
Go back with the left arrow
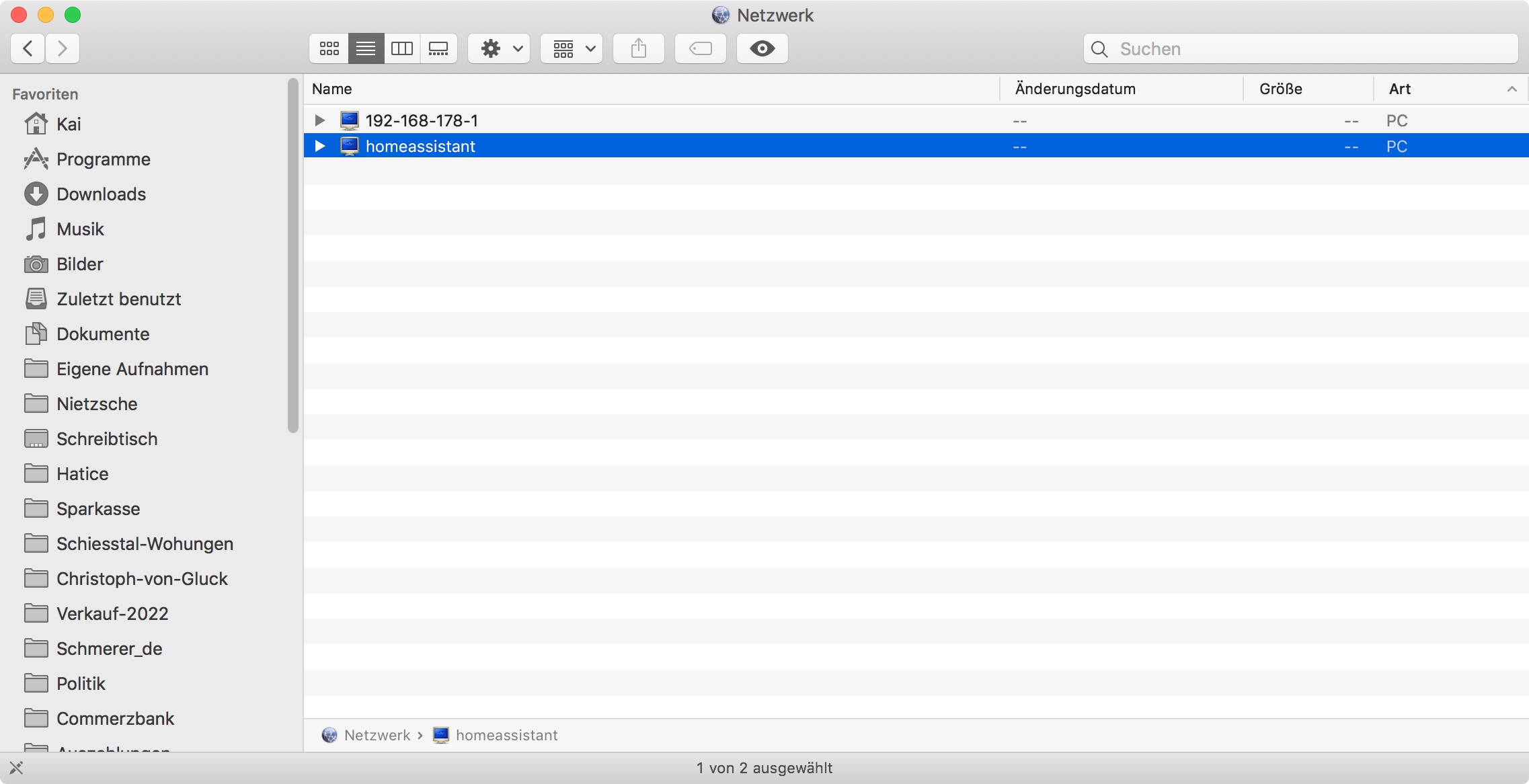(x=28, y=48)
